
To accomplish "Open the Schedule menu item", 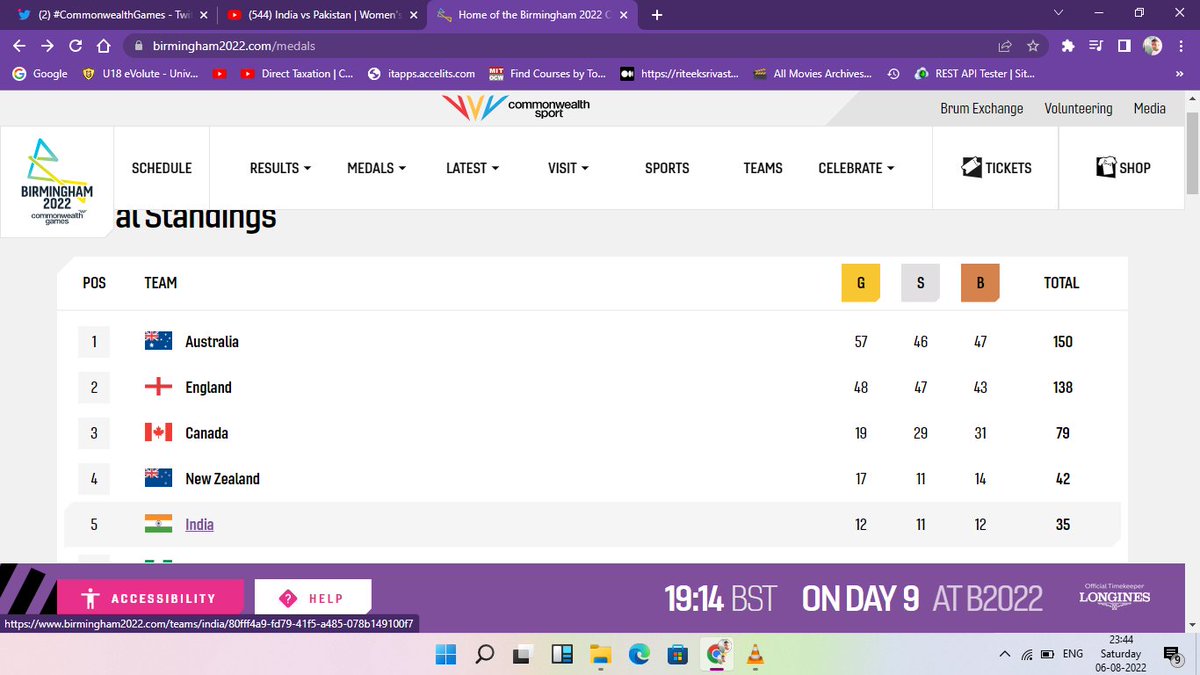I will coord(162,168).
